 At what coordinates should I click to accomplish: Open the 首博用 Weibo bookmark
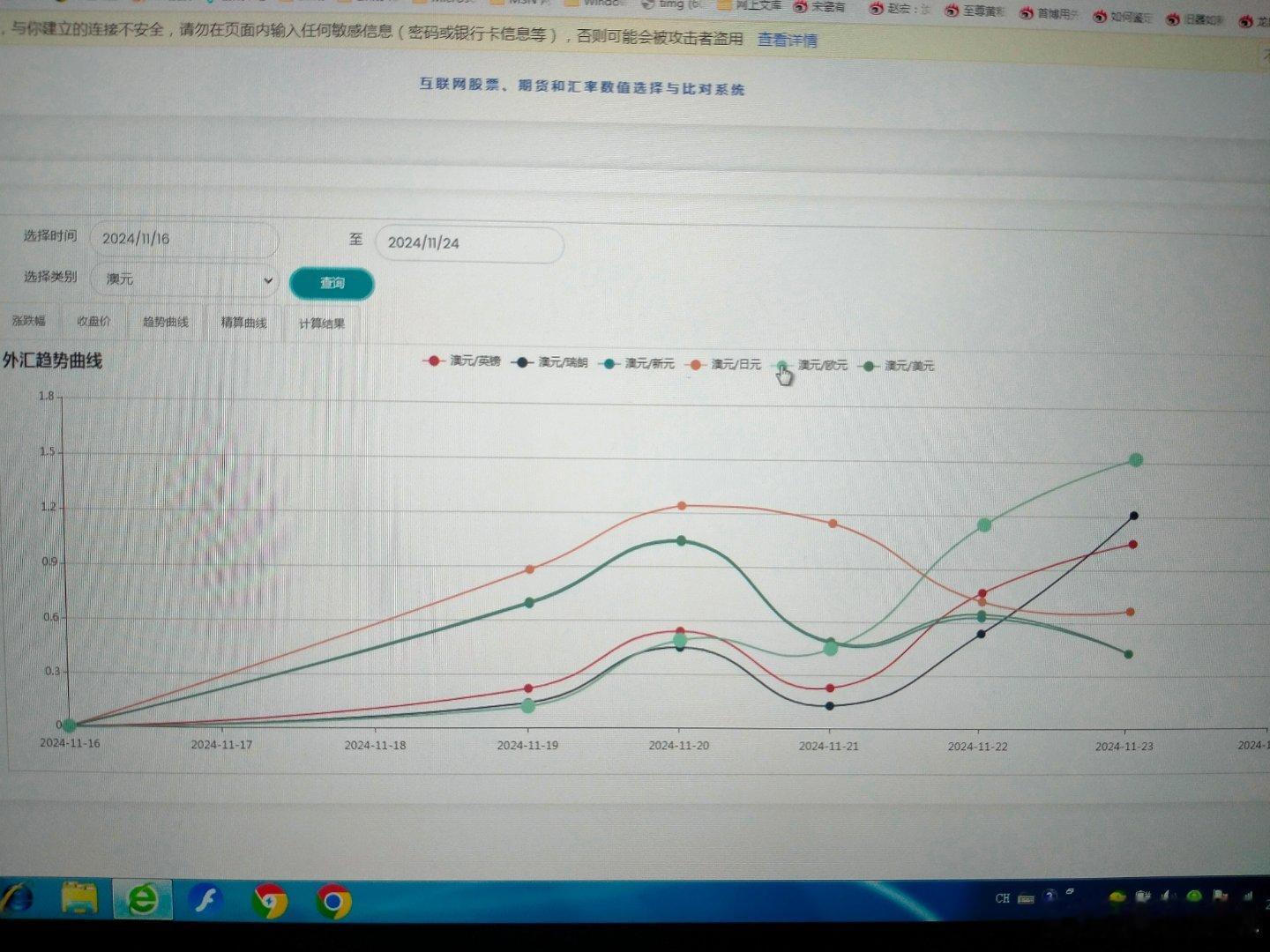click(1050, 13)
